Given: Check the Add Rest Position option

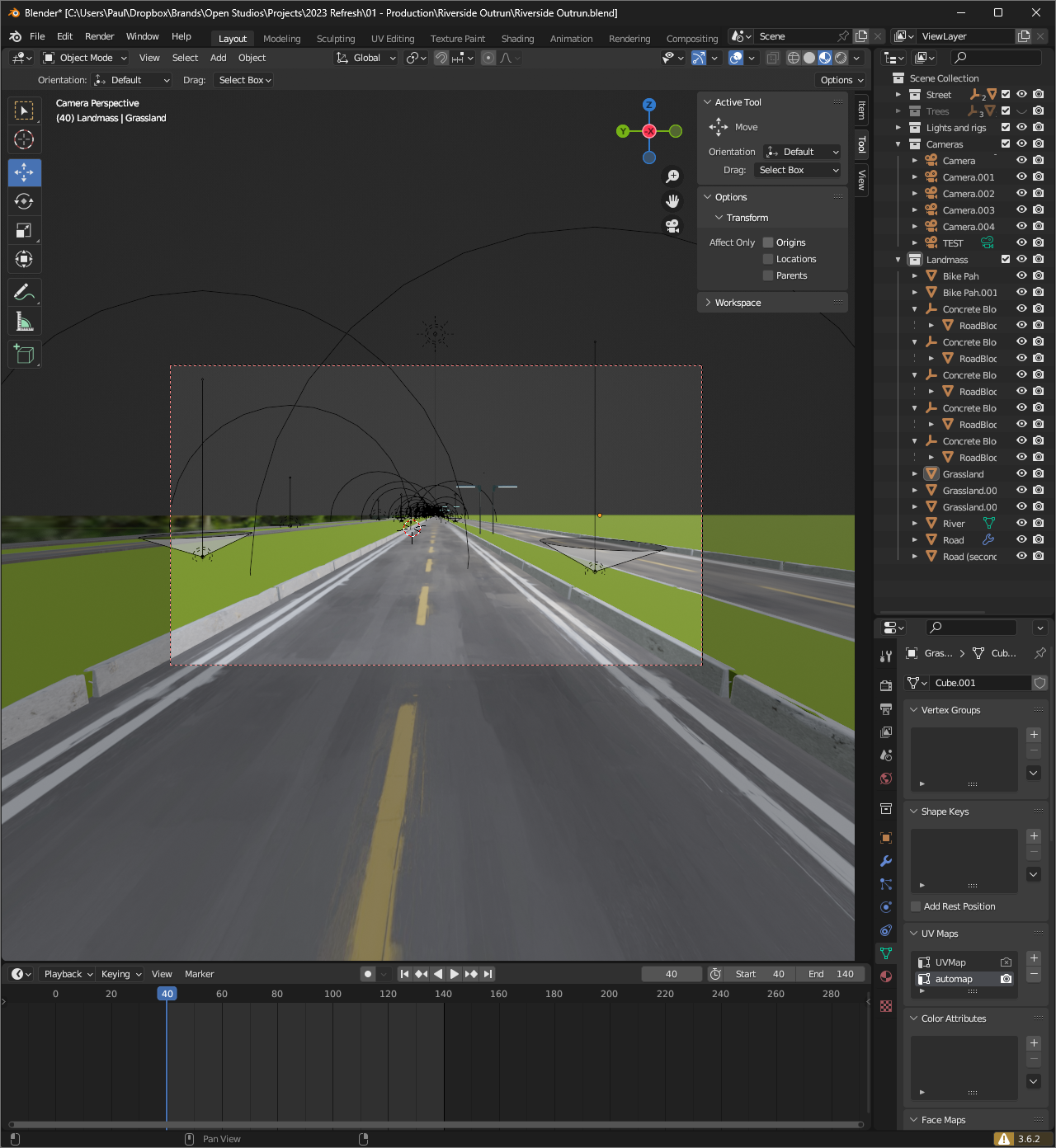Looking at the screenshot, I should [x=916, y=906].
